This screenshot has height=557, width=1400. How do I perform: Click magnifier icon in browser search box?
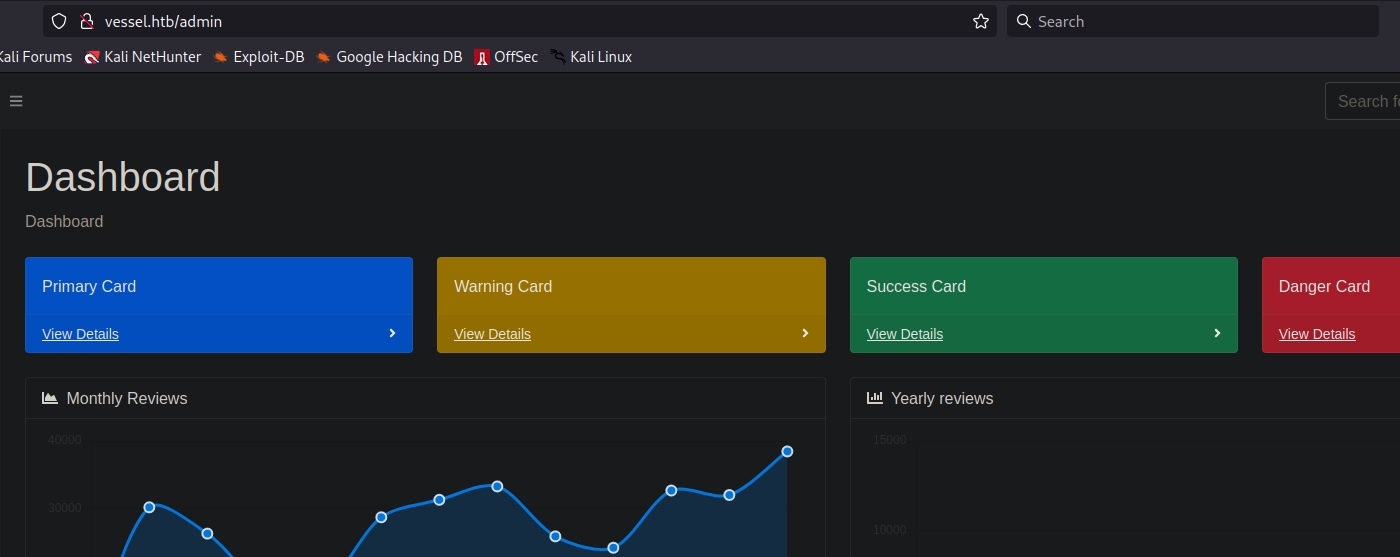tap(1023, 21)
